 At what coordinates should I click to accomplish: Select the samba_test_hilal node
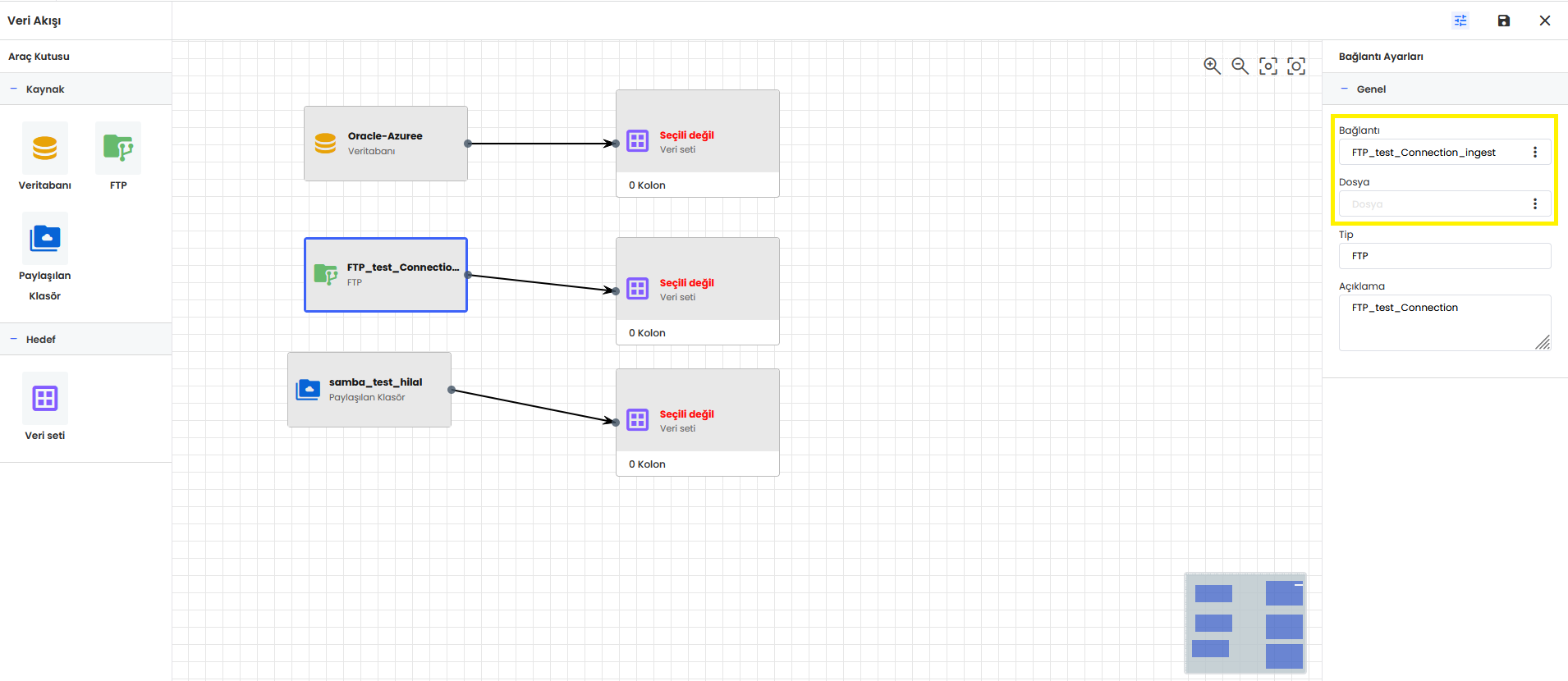pos(369,390)
